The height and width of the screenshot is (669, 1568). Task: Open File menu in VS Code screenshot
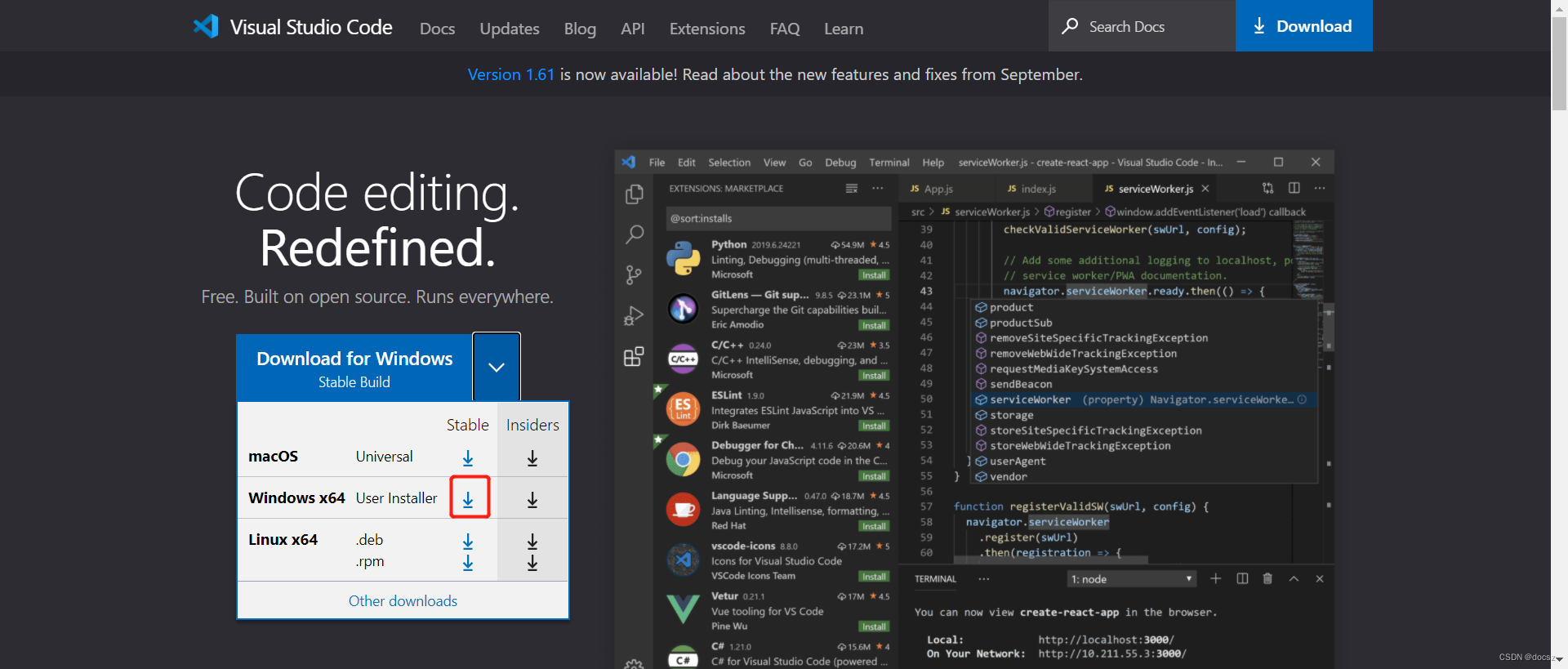[657, 163]
